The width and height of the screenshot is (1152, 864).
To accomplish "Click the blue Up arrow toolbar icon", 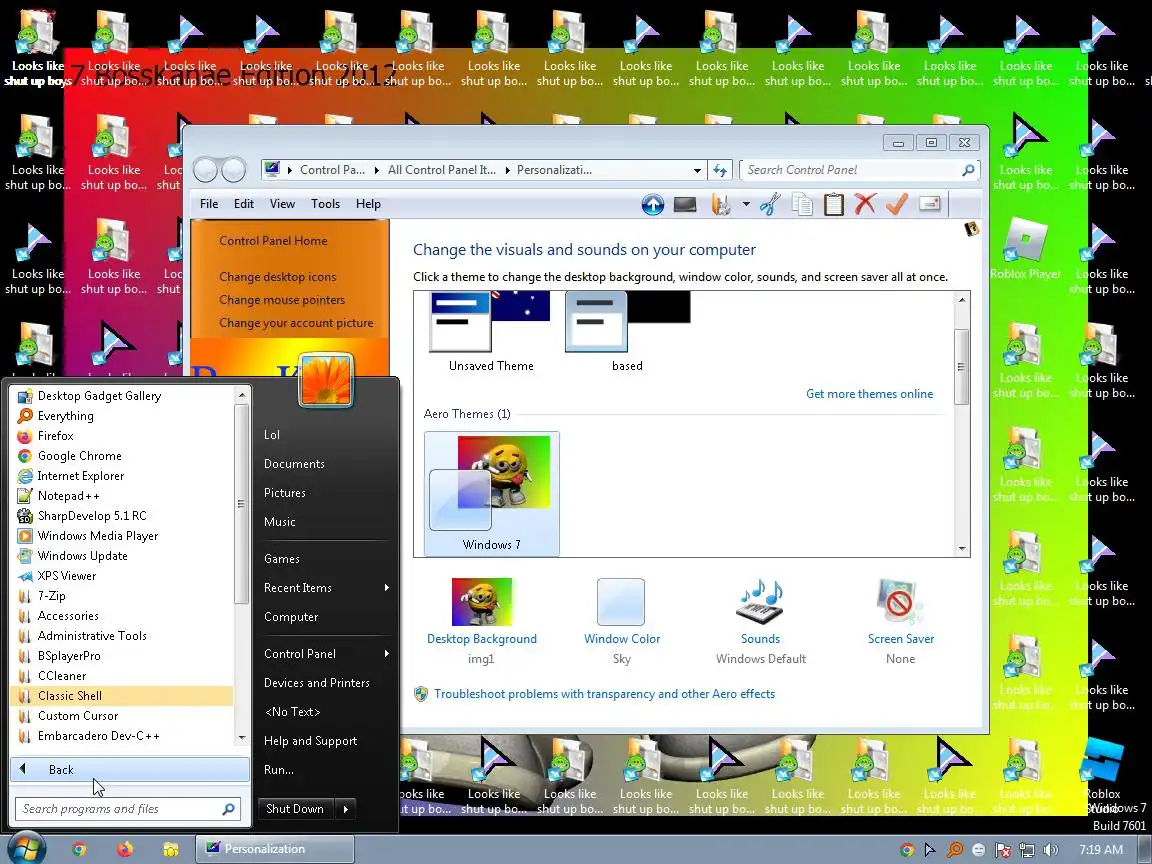I will point(652,204).
